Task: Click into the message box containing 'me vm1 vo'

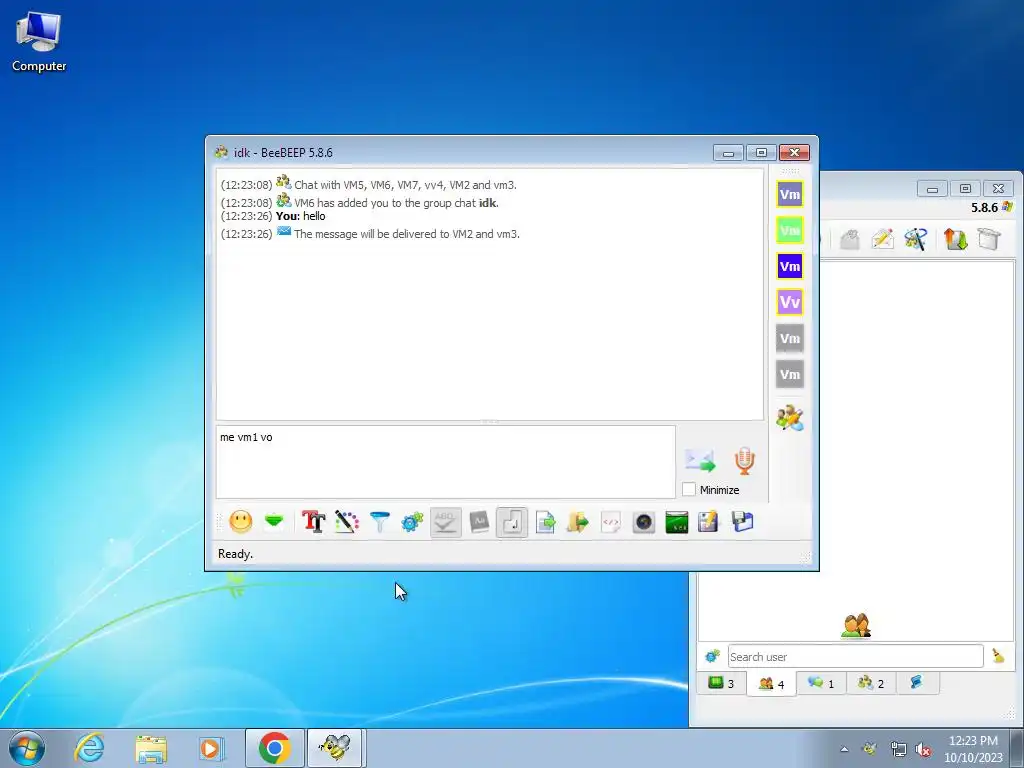Action: [x=445, y=462]
